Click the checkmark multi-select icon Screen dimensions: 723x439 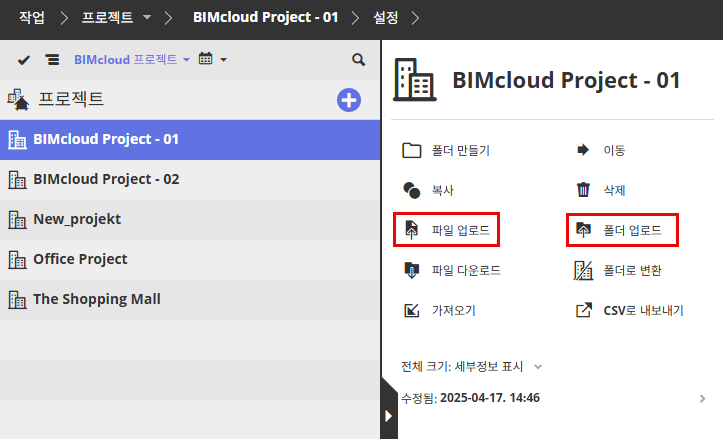24,60
